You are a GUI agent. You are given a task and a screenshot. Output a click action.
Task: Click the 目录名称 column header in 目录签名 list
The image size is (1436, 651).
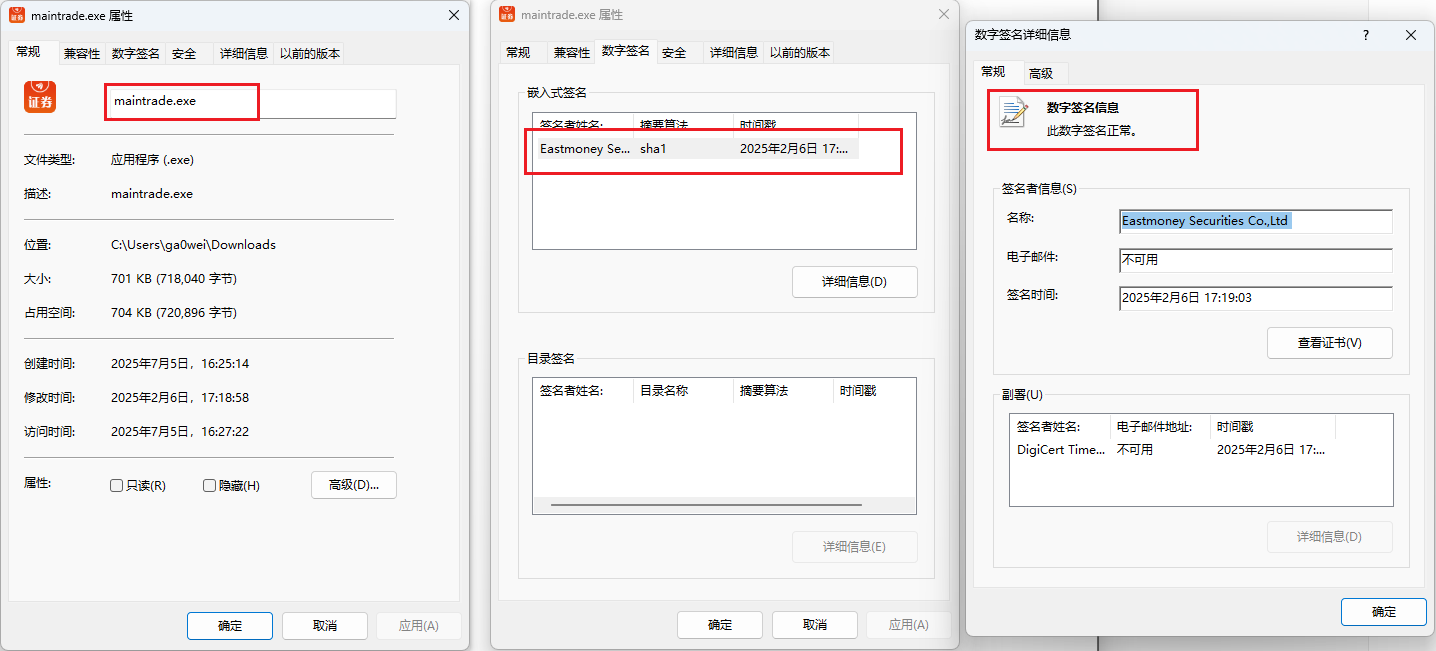(684, 391)
